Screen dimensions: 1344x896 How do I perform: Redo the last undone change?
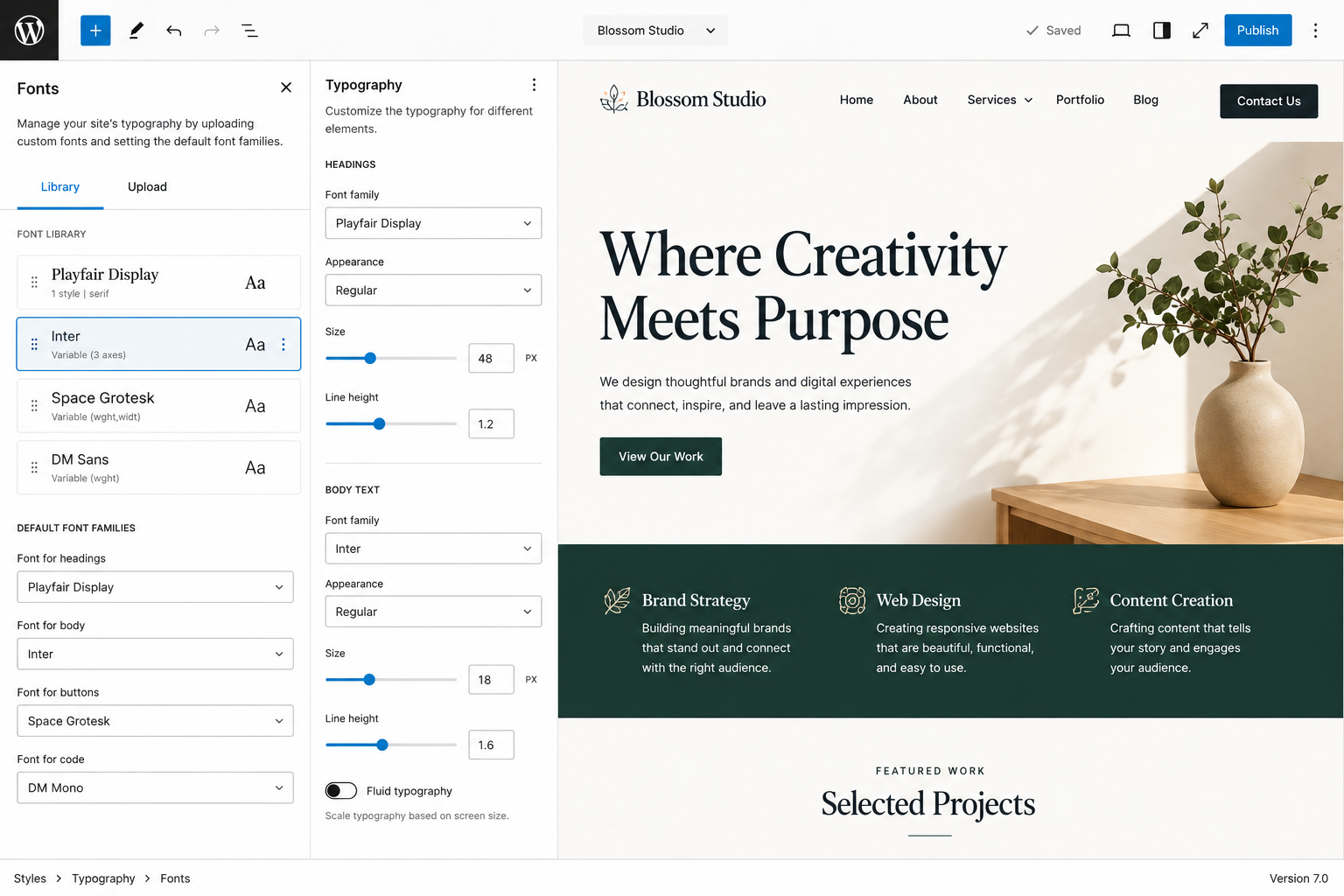(x=212, y=31)
